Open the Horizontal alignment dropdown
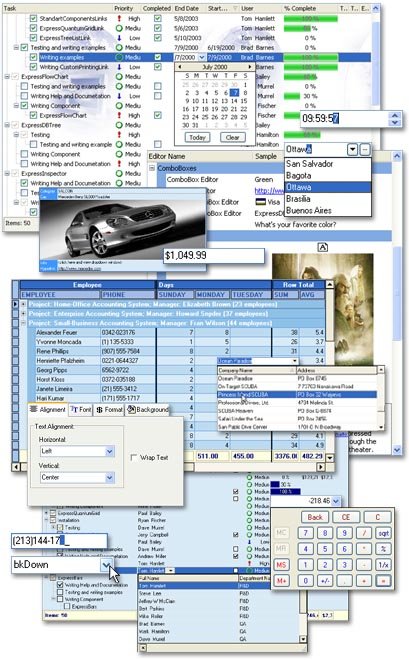Image resolution: width=409 pixels, height=660 pixels. [x=109, y=451]
